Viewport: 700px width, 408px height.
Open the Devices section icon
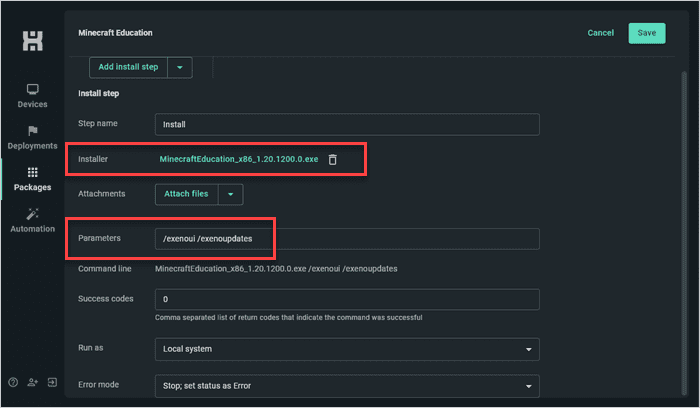(x=33, y=89)
